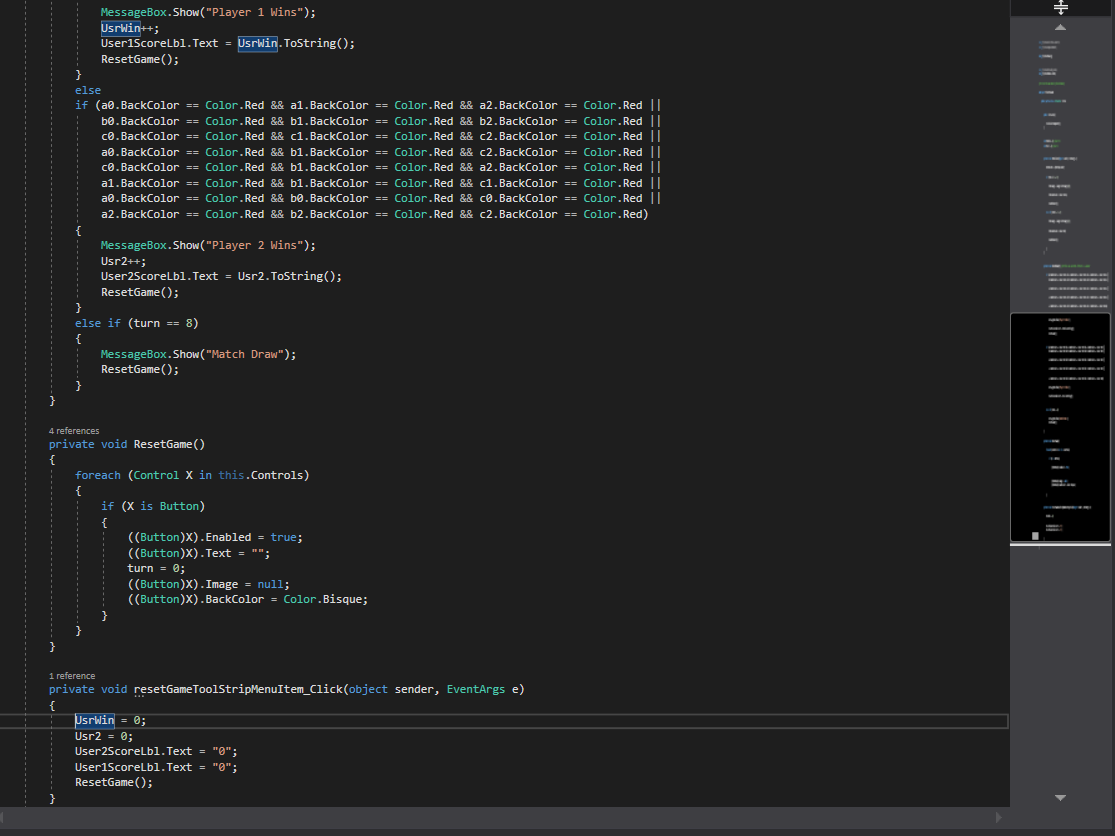Click Usr2.ToString() in the code
The width and height of the screenshot is (1115, 836).
pyautogui.click(x=286, y=277)
